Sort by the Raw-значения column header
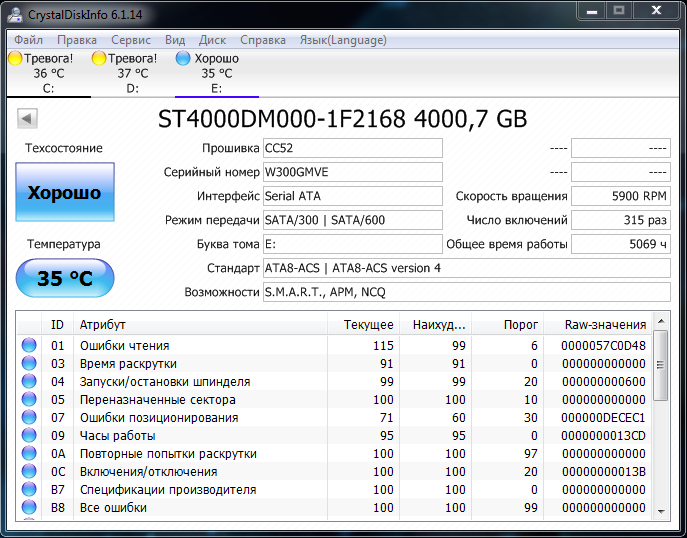The width and height of the screenshot is (687, 538). (604, 325)
